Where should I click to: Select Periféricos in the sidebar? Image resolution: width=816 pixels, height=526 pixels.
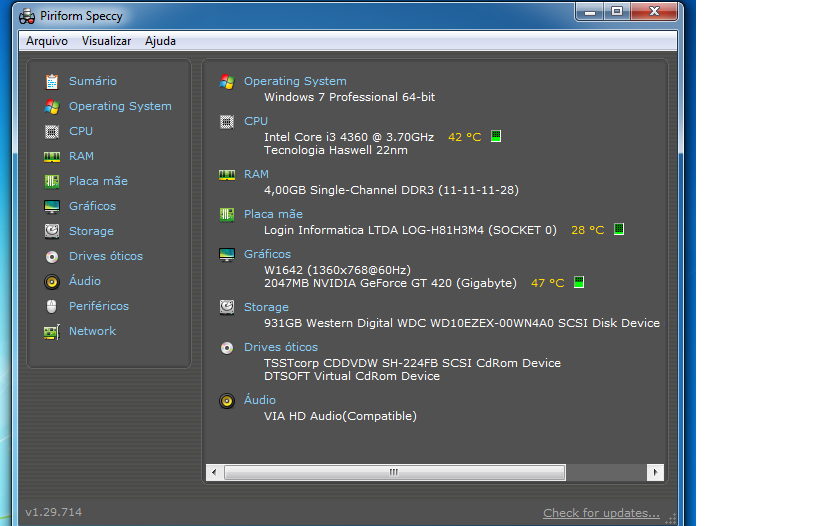(x=99, y=306)
